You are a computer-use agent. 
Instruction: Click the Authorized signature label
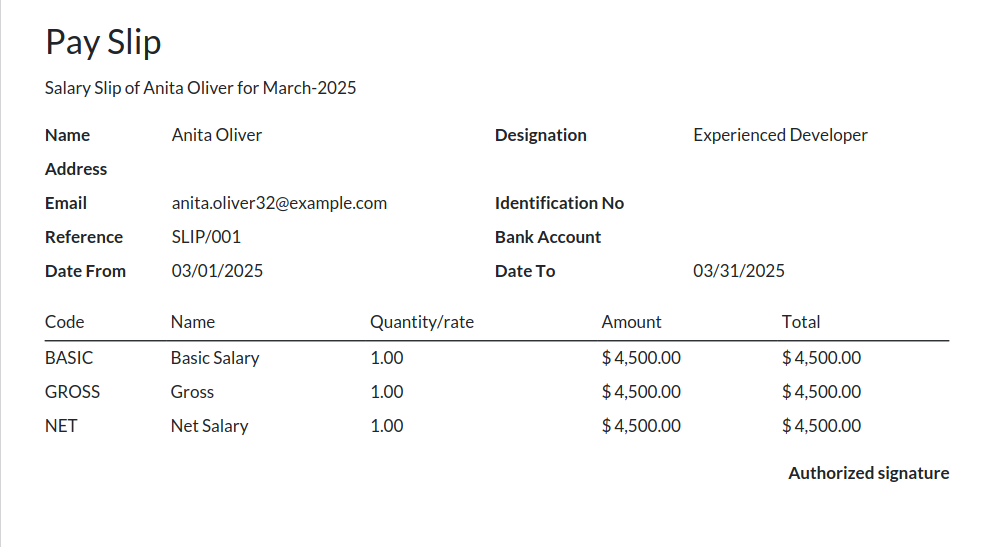(868, 473)
